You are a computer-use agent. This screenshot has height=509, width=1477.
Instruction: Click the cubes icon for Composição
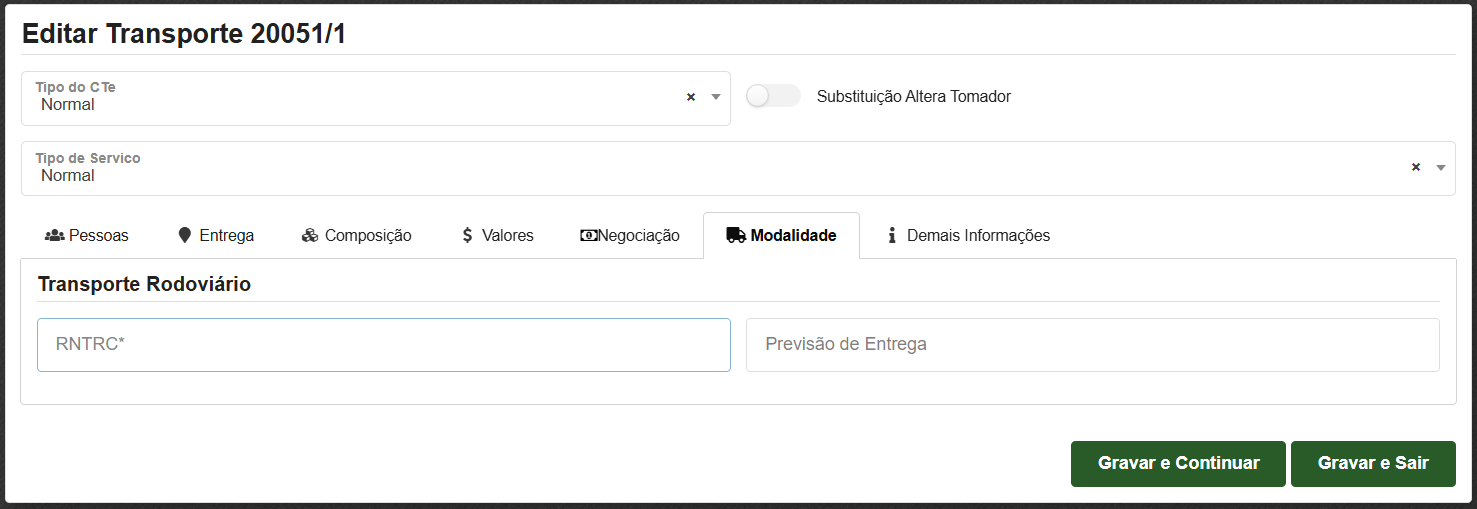coord(310,236)
